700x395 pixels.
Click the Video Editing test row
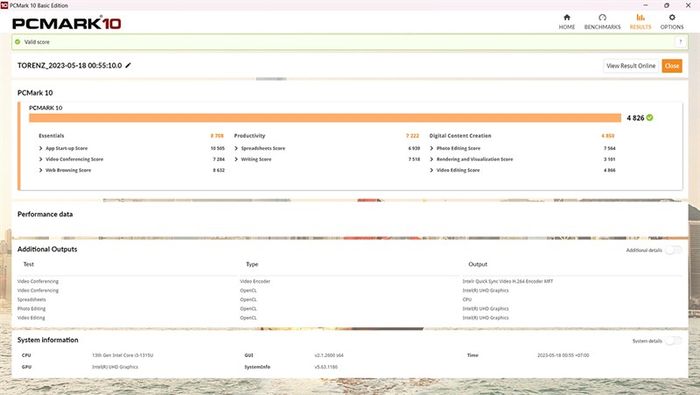pos(31,318)
